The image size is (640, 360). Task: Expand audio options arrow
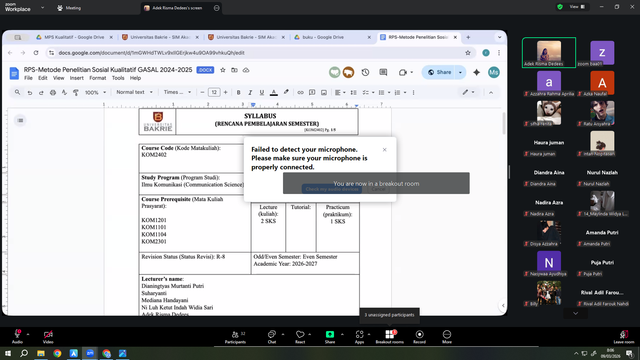[28, 334]
